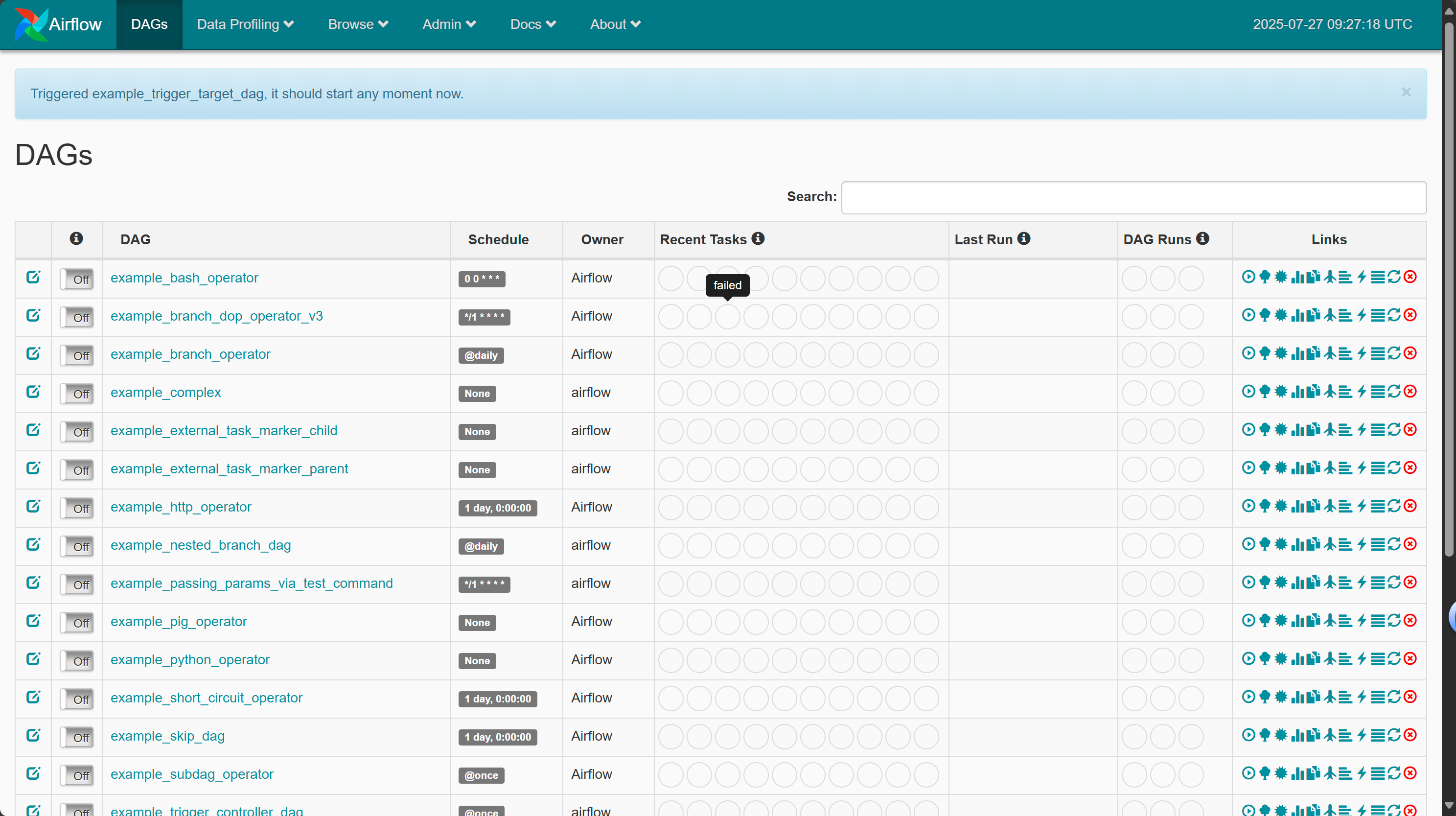Click the info icon beside DAG Runs header

1202,239
